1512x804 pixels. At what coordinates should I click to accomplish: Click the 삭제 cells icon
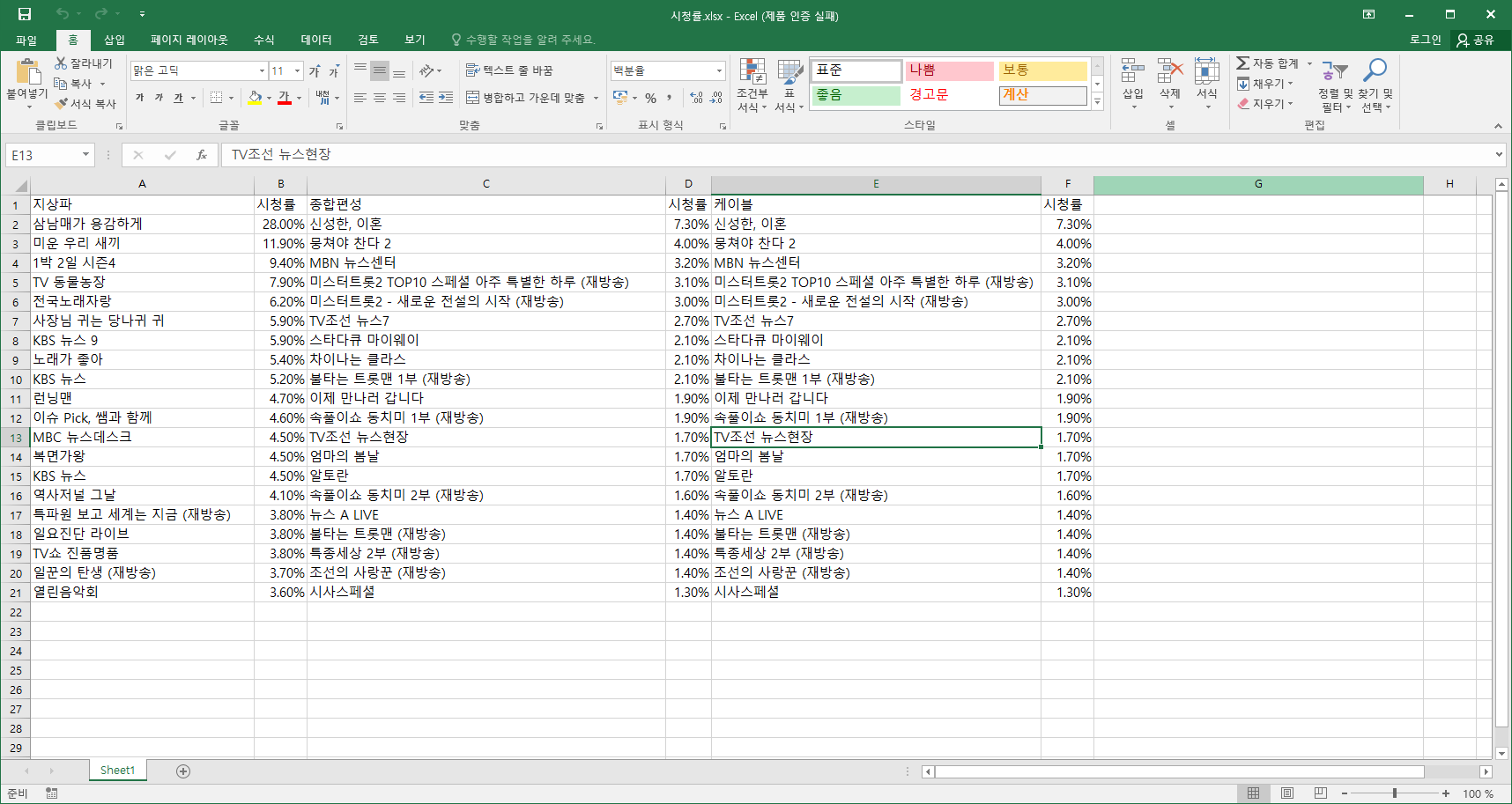coord(1169,70)
